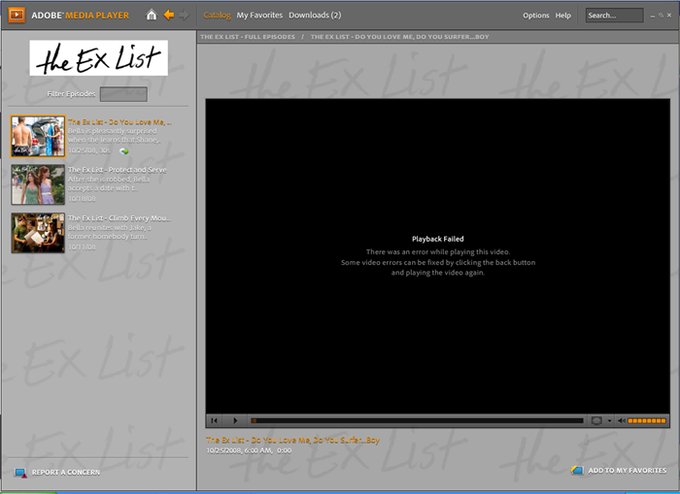Click the Search field
The image size is (680, 494).
coord(614,15)
